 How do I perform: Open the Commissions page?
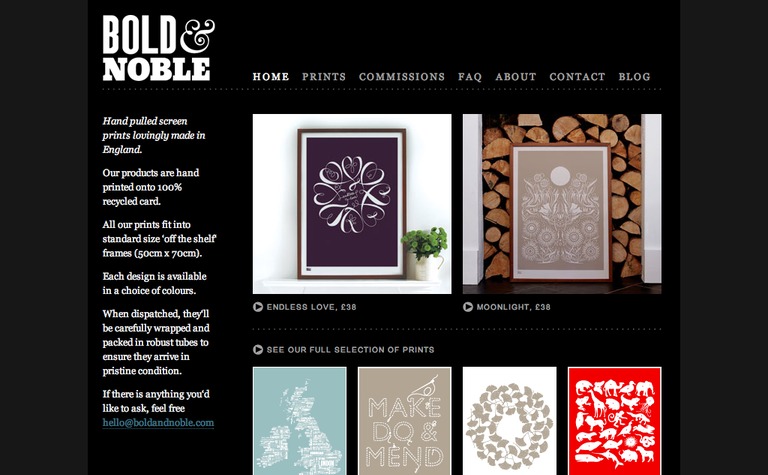402,77
